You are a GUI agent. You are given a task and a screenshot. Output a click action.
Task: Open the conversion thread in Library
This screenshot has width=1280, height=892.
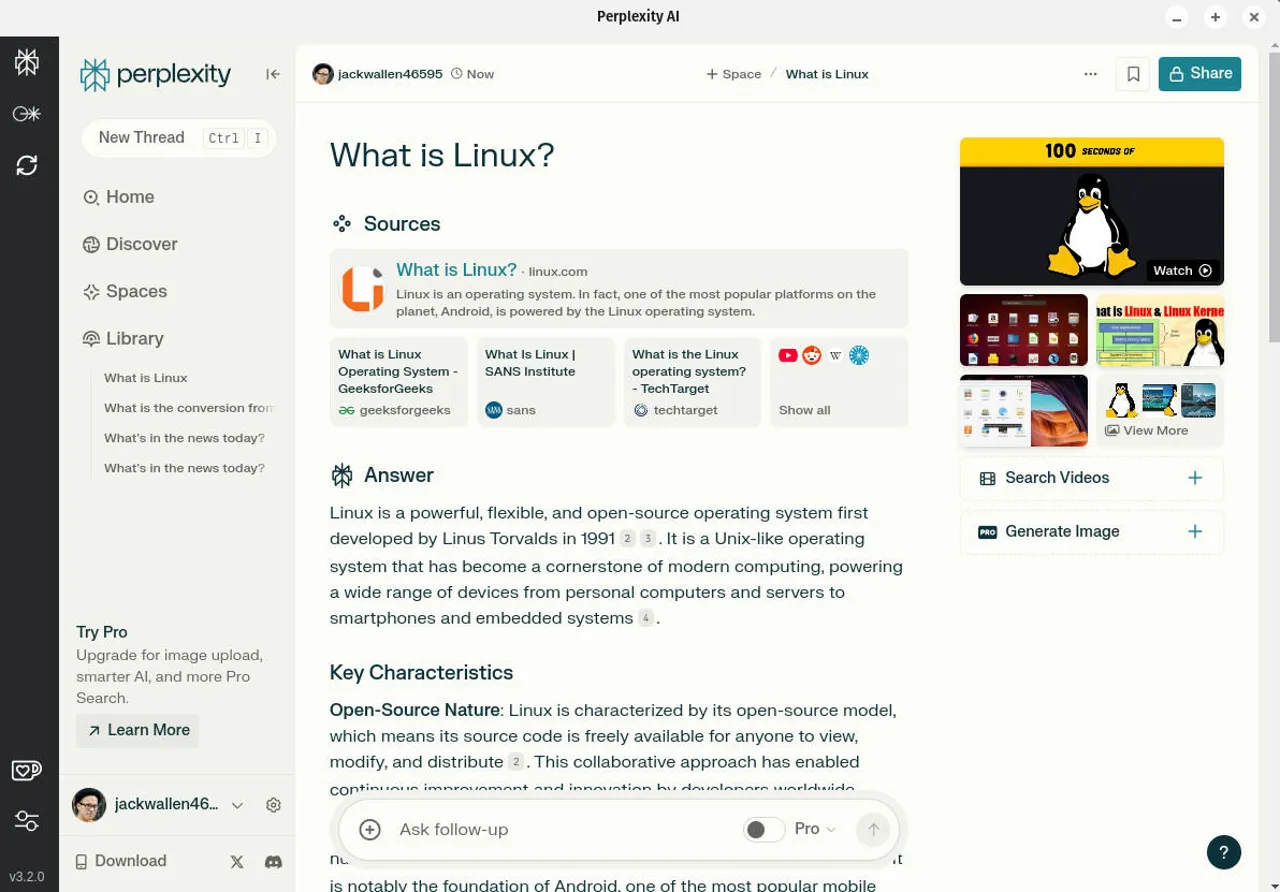[x=188, y=408]
